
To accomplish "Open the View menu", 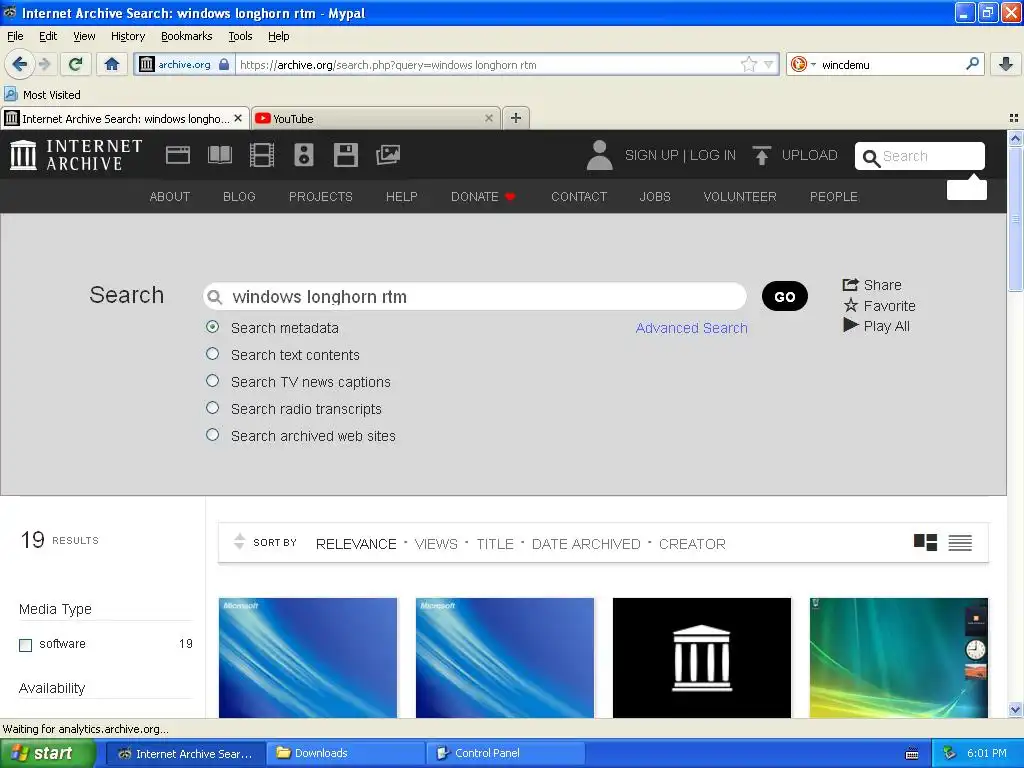I will 84,36.
